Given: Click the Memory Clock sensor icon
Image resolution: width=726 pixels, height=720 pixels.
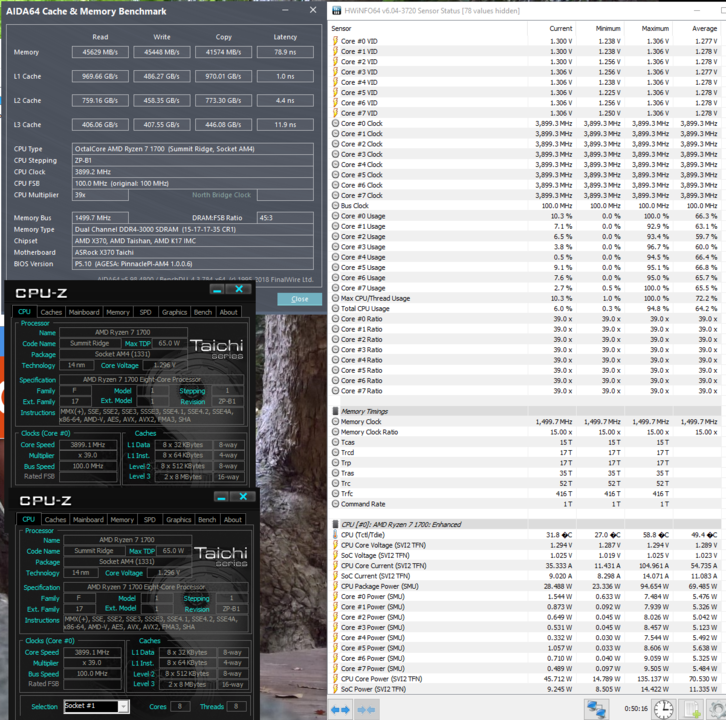Looking at the screenshot, I should [336, 421].
